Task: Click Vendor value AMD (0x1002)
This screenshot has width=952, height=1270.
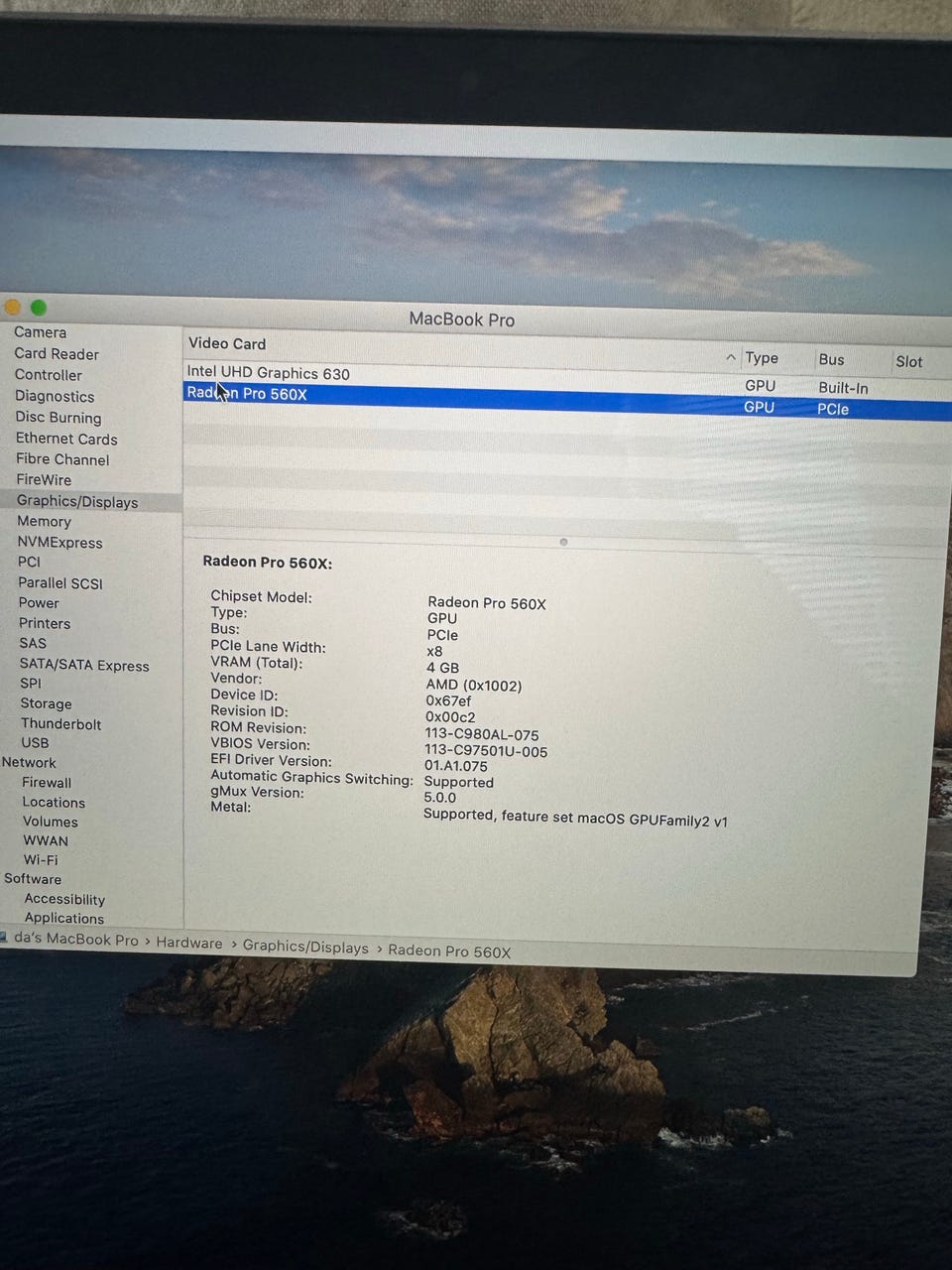Action: (474, 685)
